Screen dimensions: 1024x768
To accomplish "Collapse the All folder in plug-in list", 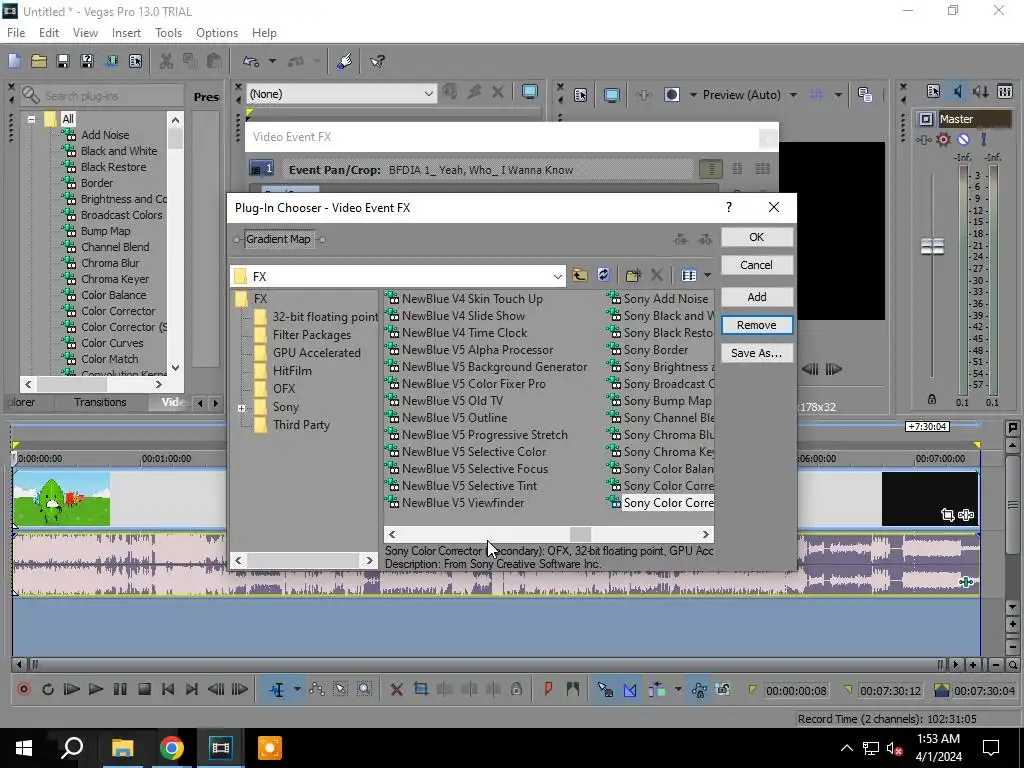I will click(31, 120).
